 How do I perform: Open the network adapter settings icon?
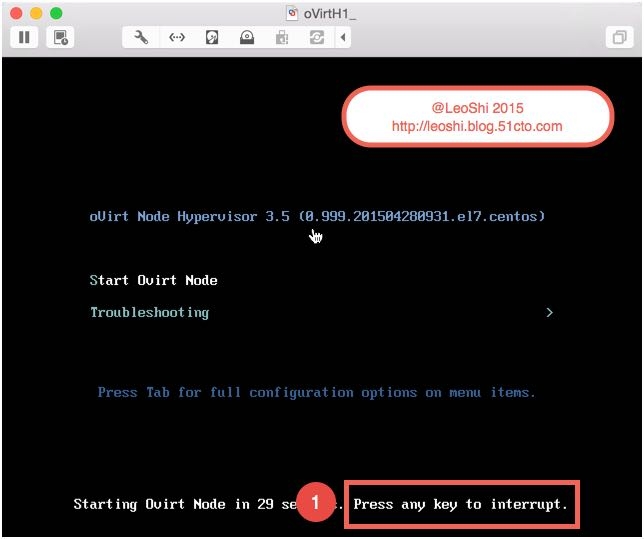click(177, 37)
